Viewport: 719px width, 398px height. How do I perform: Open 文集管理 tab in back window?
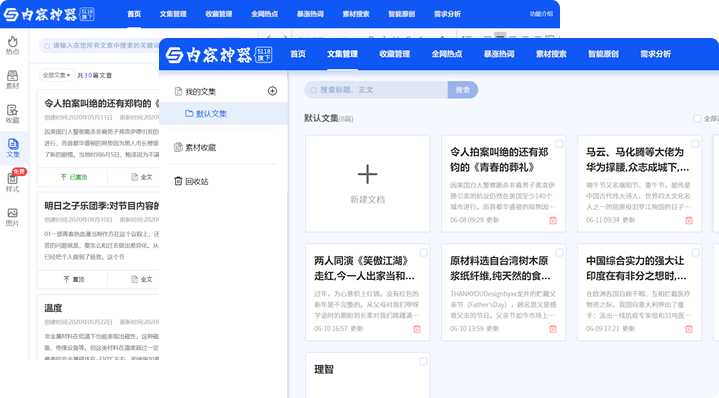173,14
